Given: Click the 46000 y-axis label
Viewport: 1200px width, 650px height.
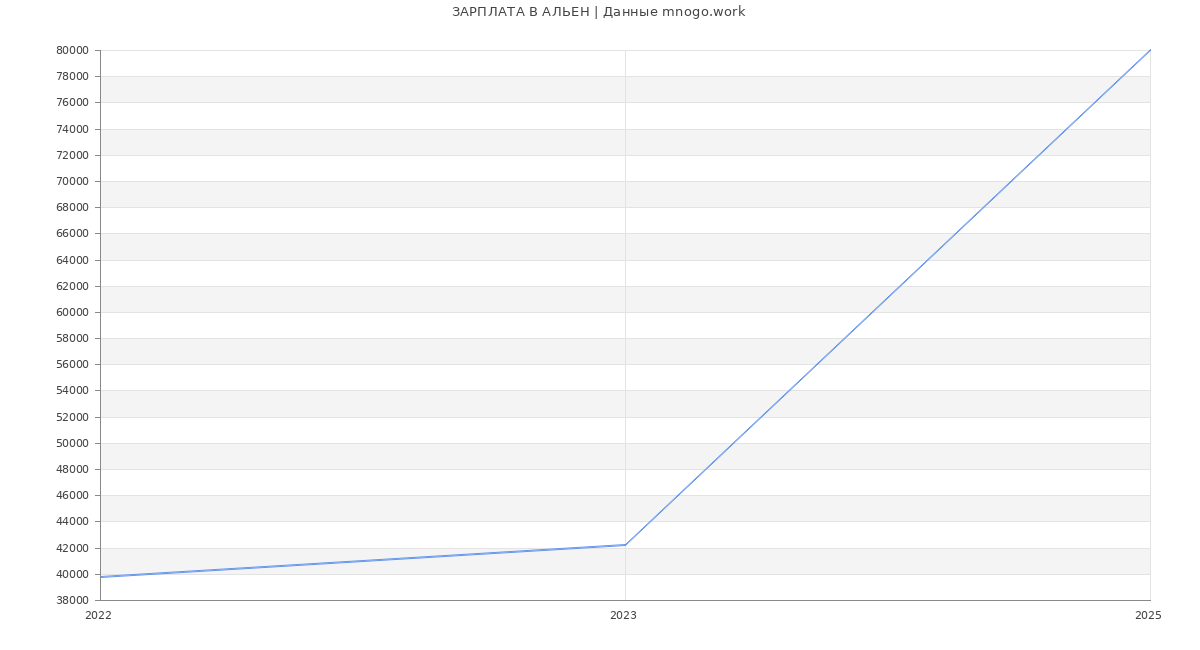Looking at the screenshot, I should click(72, 495).
